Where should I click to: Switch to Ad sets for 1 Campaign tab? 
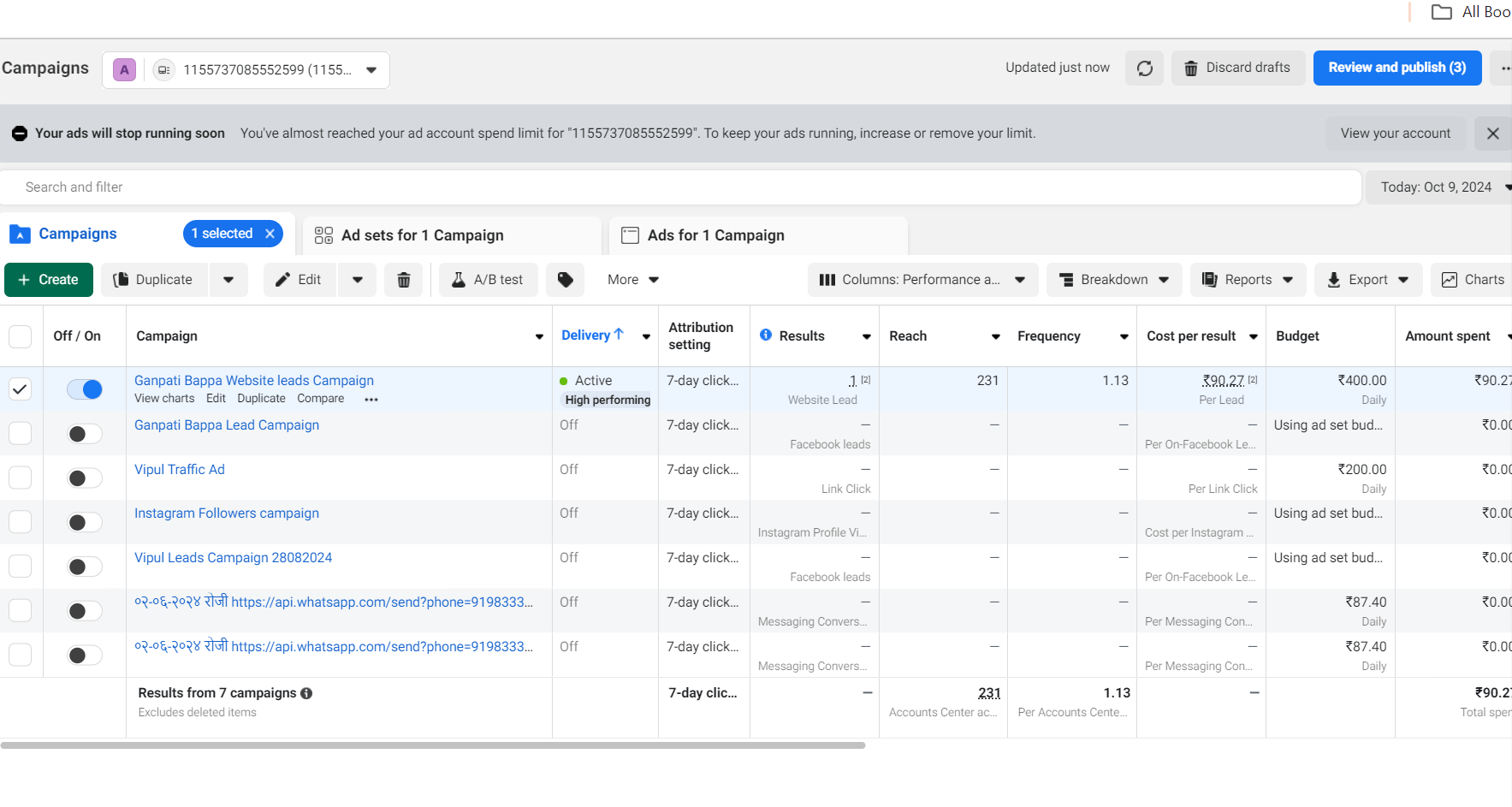422,235
